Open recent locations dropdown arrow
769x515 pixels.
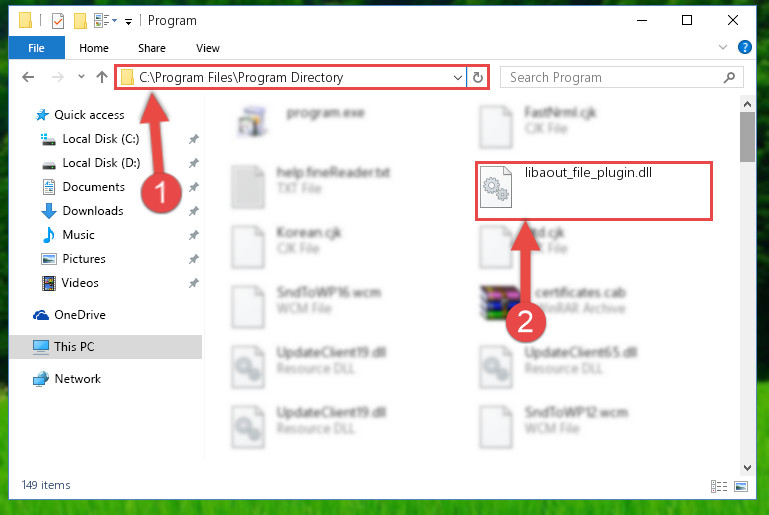[81, 77]
